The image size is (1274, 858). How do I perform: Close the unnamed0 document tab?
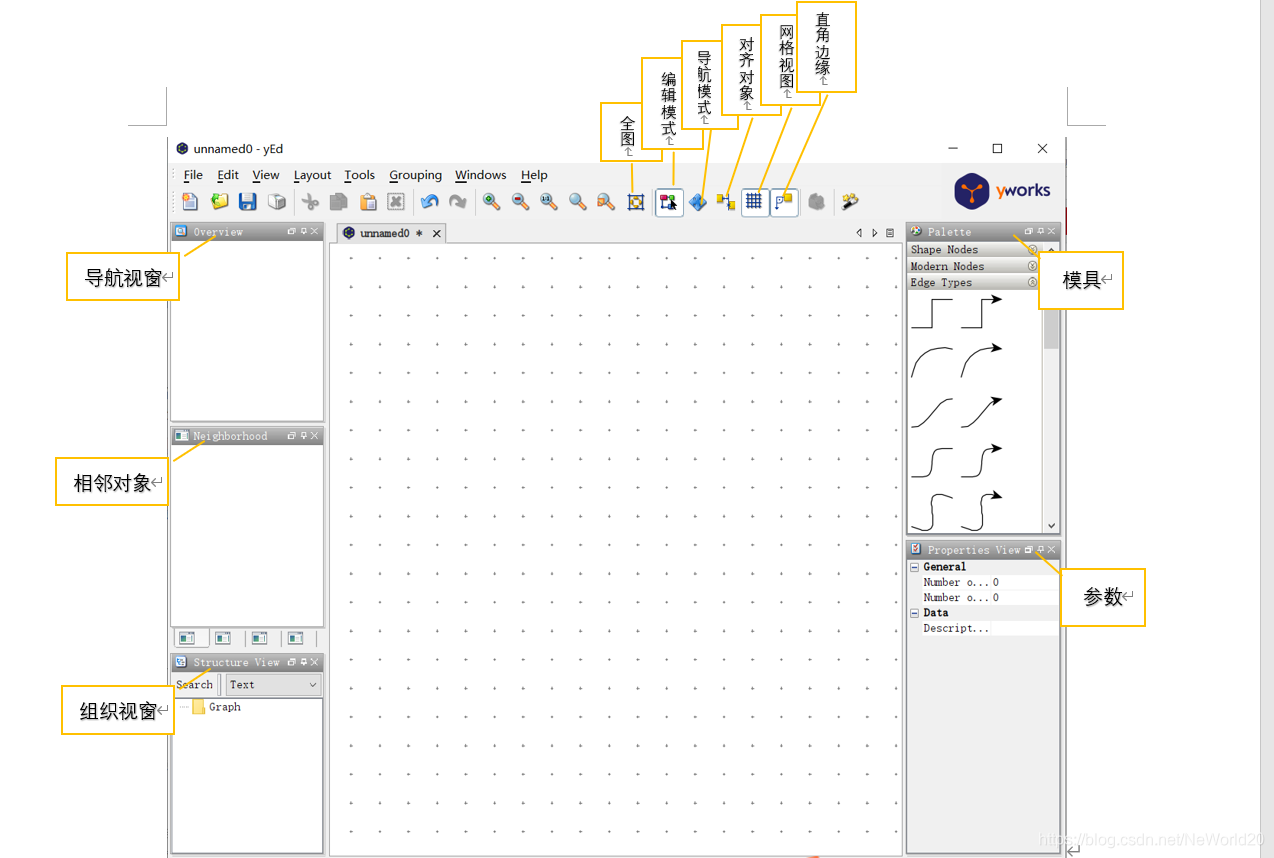coord(437,234)
